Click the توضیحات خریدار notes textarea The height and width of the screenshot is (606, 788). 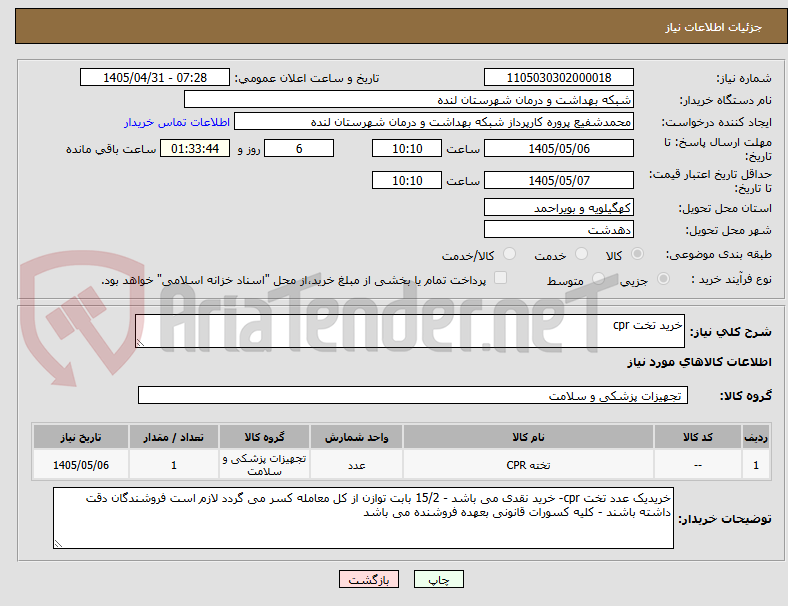coord(363,518)
